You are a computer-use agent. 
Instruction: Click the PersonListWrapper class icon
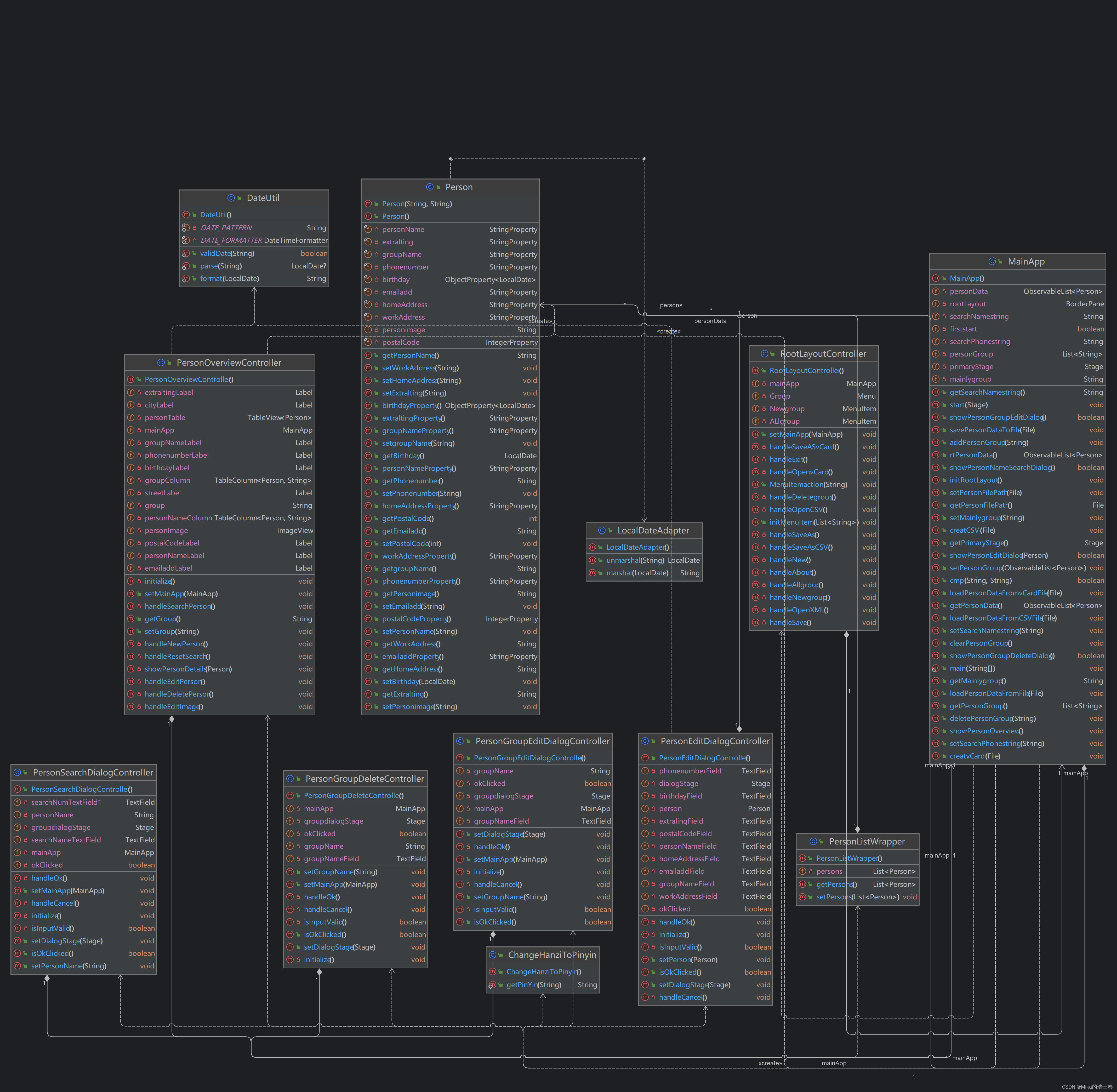pos(813,841)
